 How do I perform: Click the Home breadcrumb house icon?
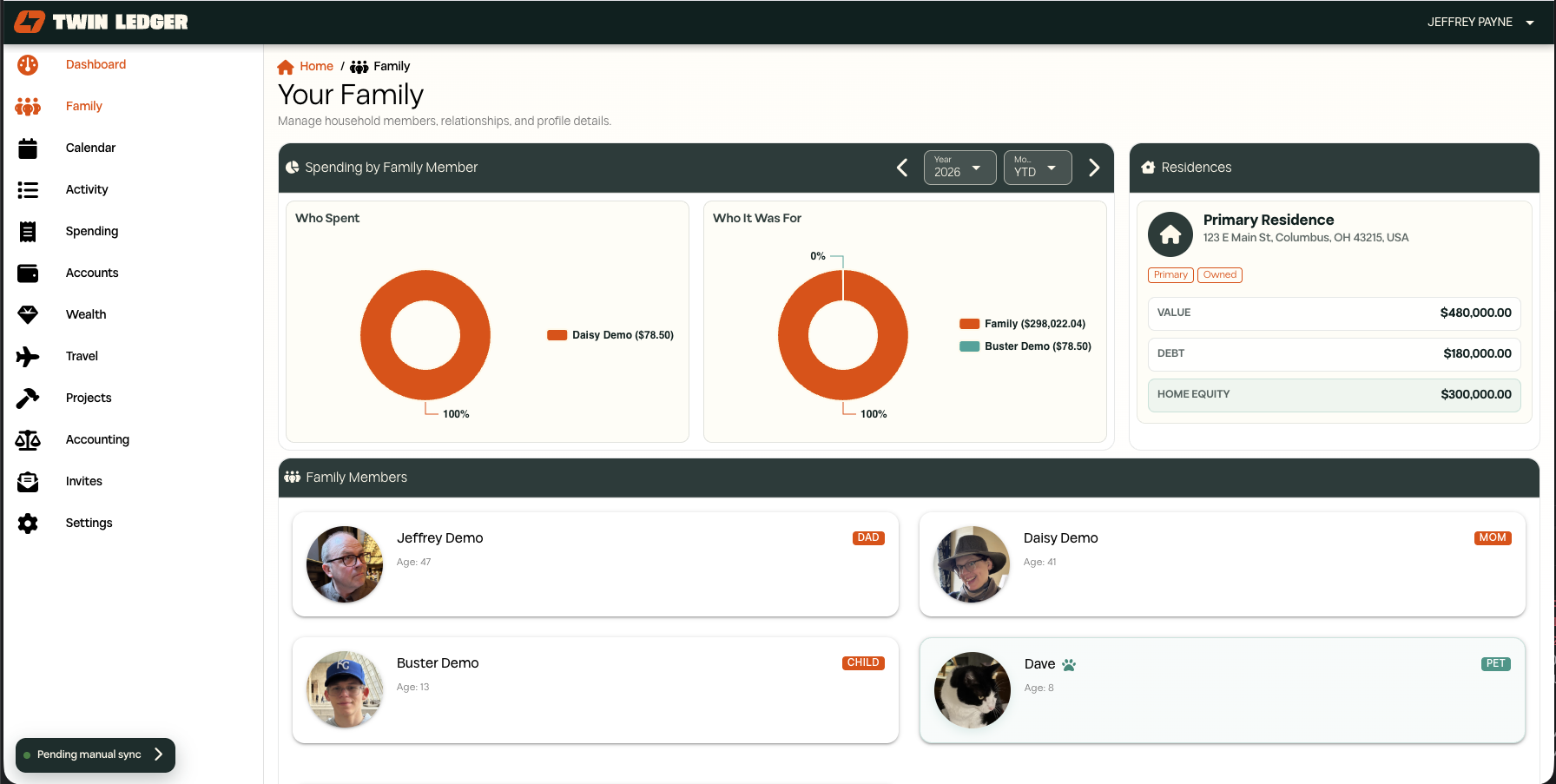[286, 67]
